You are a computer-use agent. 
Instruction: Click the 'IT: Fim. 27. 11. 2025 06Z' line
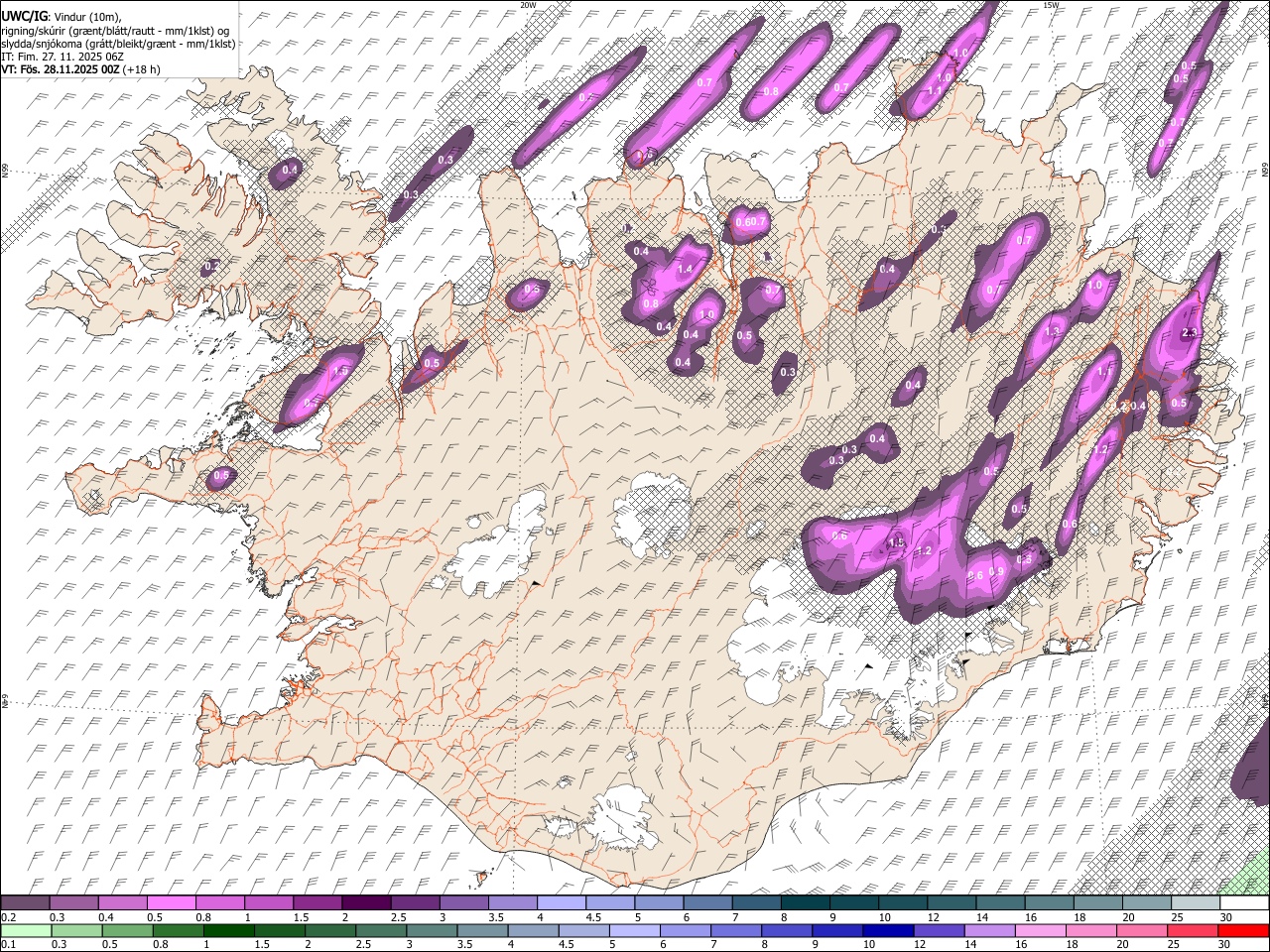tap(63, 57)
